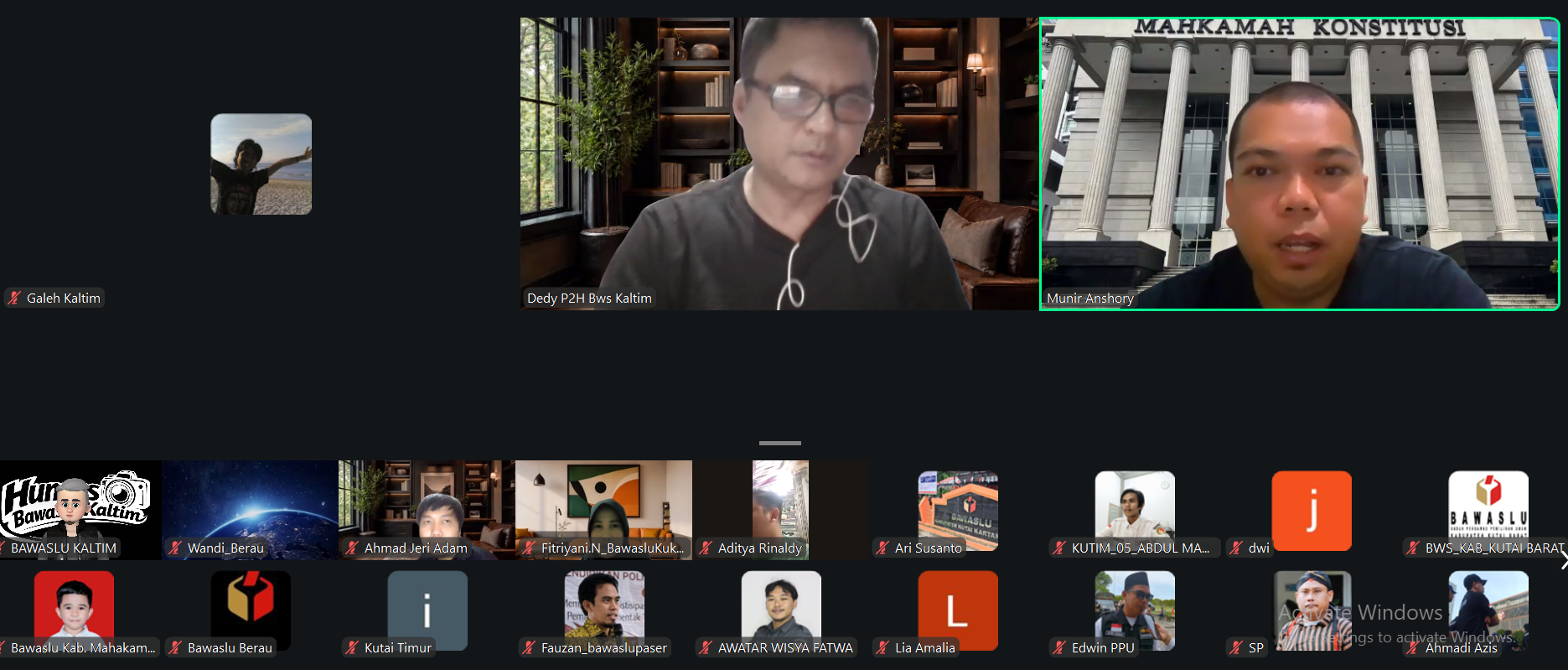Screen dimensions: 1568x670
Task: Click the muted mic icon beside Galeh Kaltim
Action: tap(14, 298)
